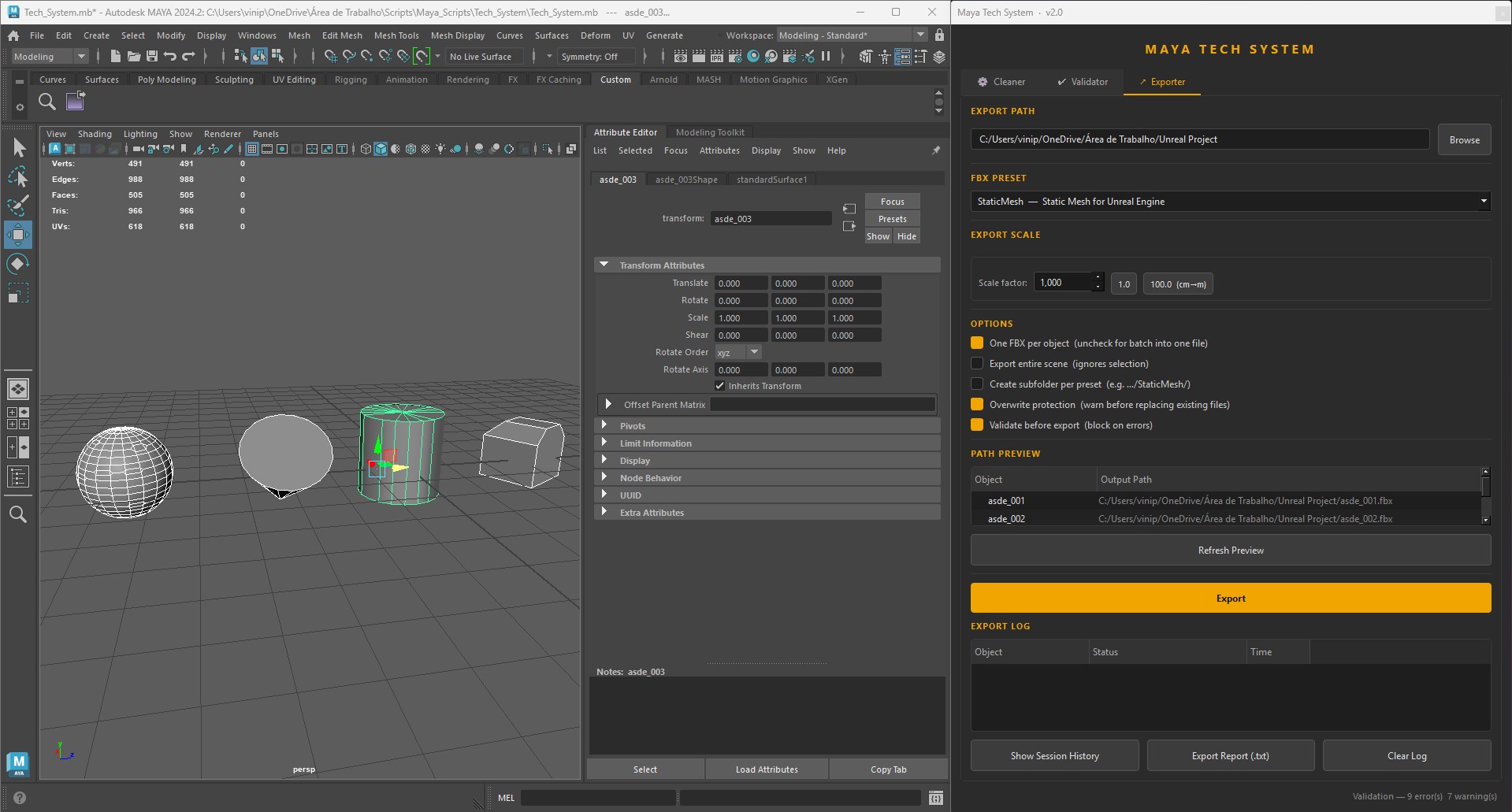Enable Snap to Grids magnet icon

pyautogui.click(x=331, y=57)
